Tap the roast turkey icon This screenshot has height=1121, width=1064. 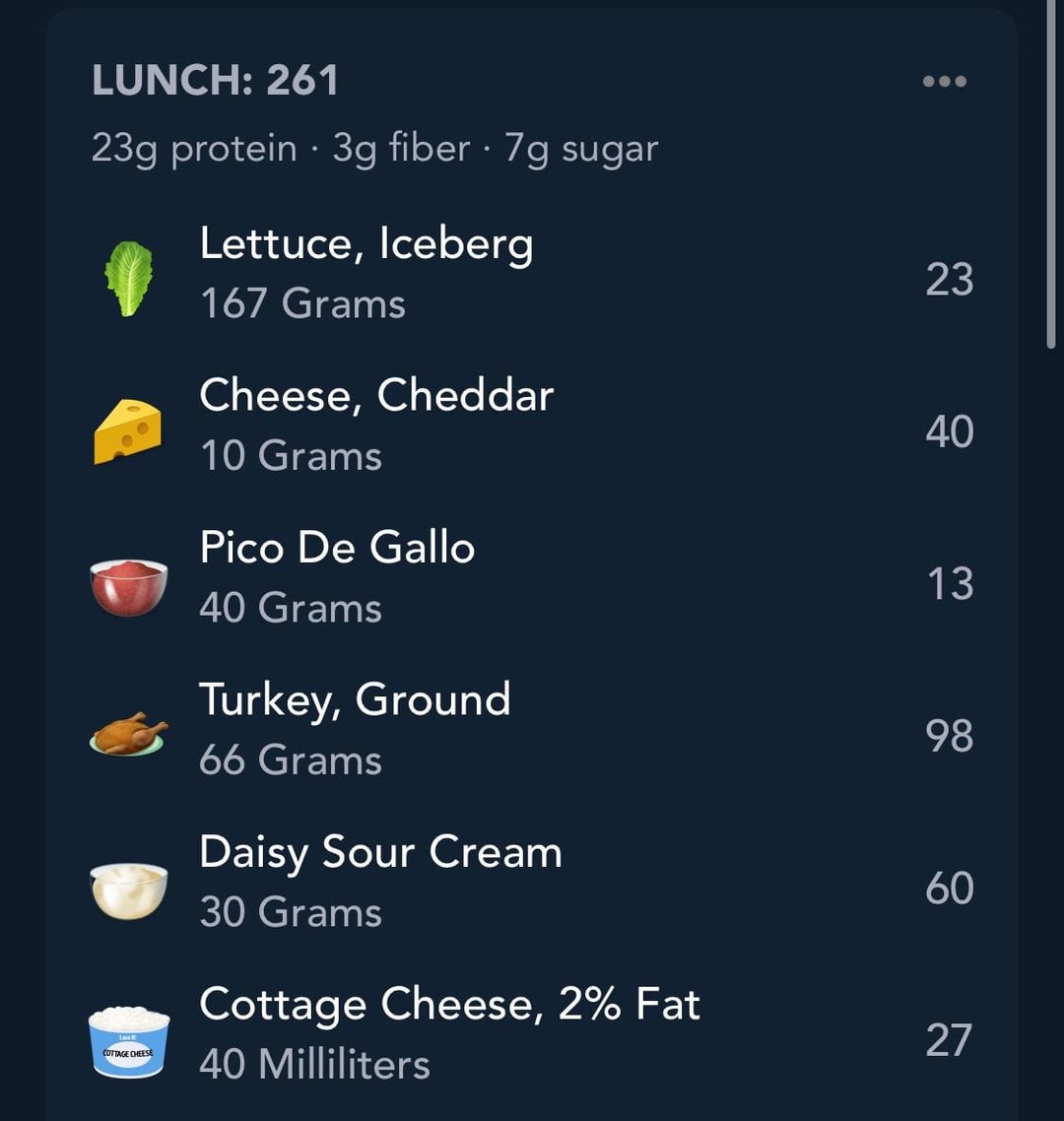[x=128, y=735]
